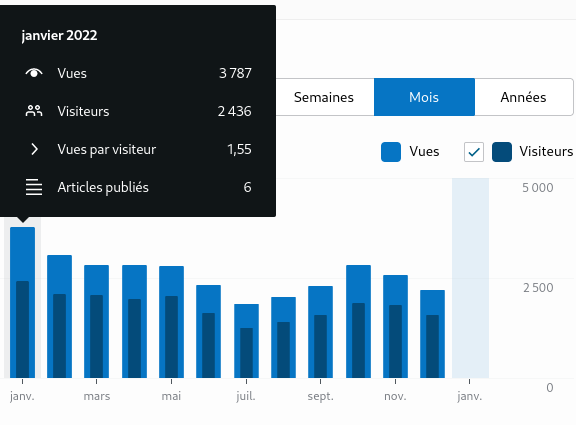Click the sept. bar in the chart
Viewport: 576px width, 425px height.
point(321,332)
